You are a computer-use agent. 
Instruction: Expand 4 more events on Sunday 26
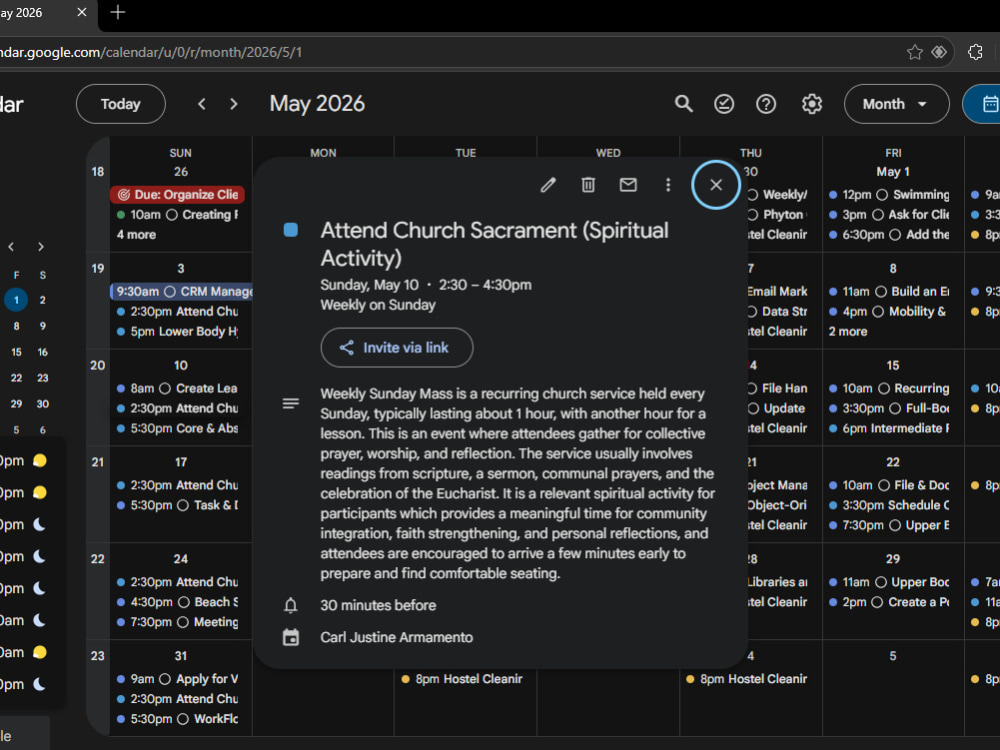point(136,235)
